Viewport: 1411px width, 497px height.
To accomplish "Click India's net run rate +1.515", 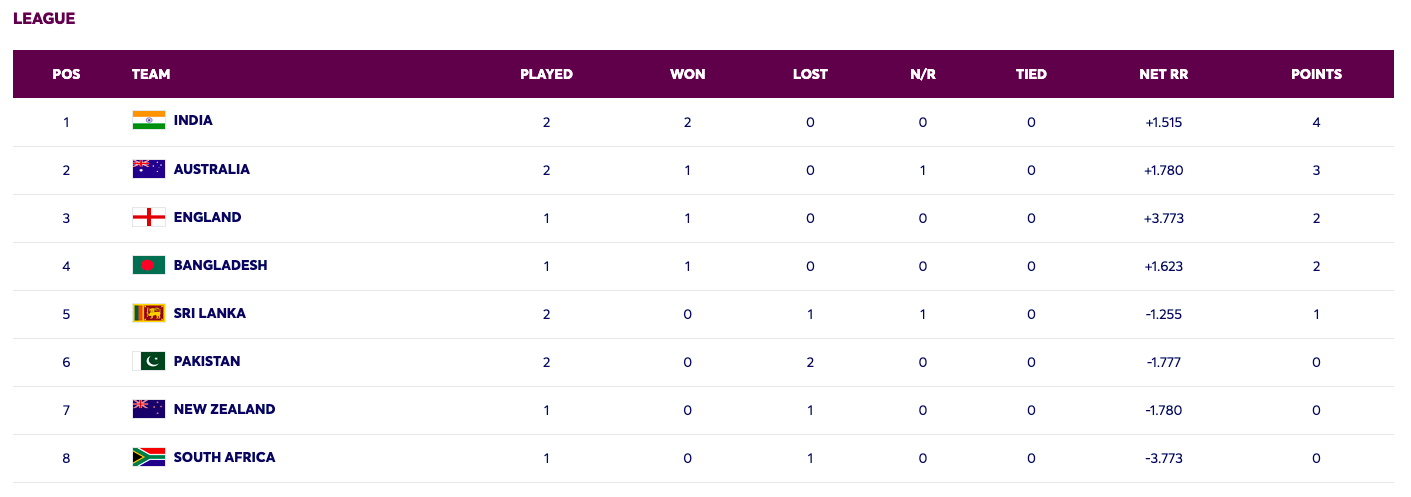I will coord(1163,122).
